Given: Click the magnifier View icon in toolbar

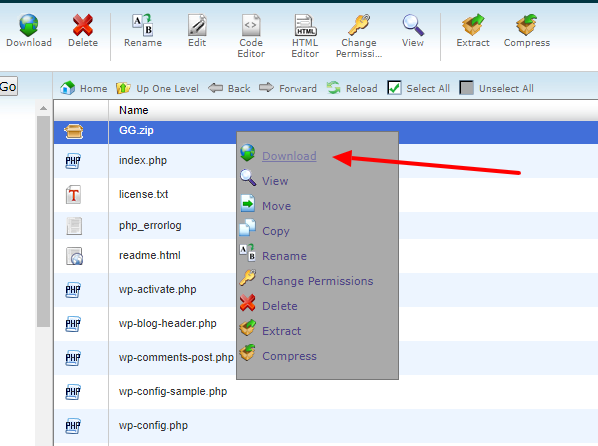Looking at the screenshot, I should pyautogui.click(x=413, y=25).
